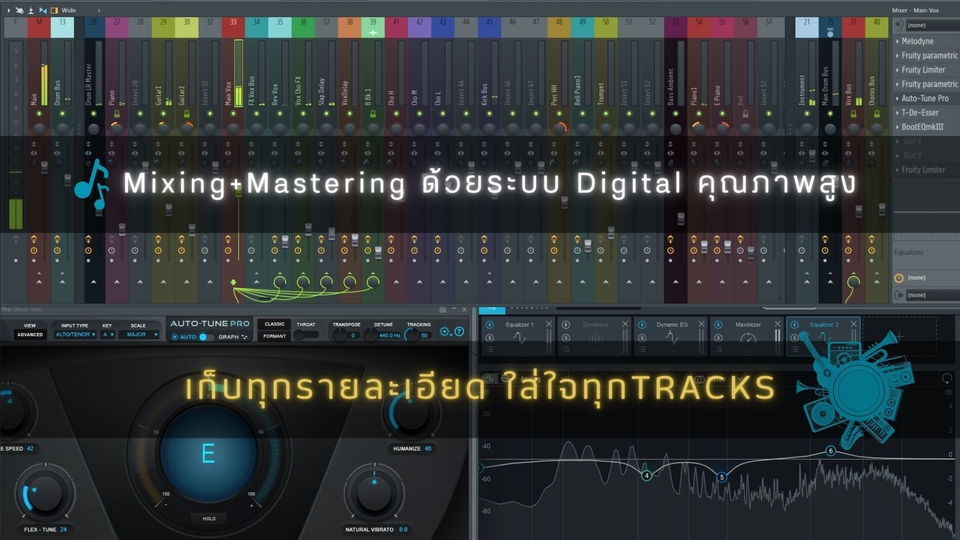Click lock icon on Vox Bus track
This screenshot has width=960, height=540.
853,114
